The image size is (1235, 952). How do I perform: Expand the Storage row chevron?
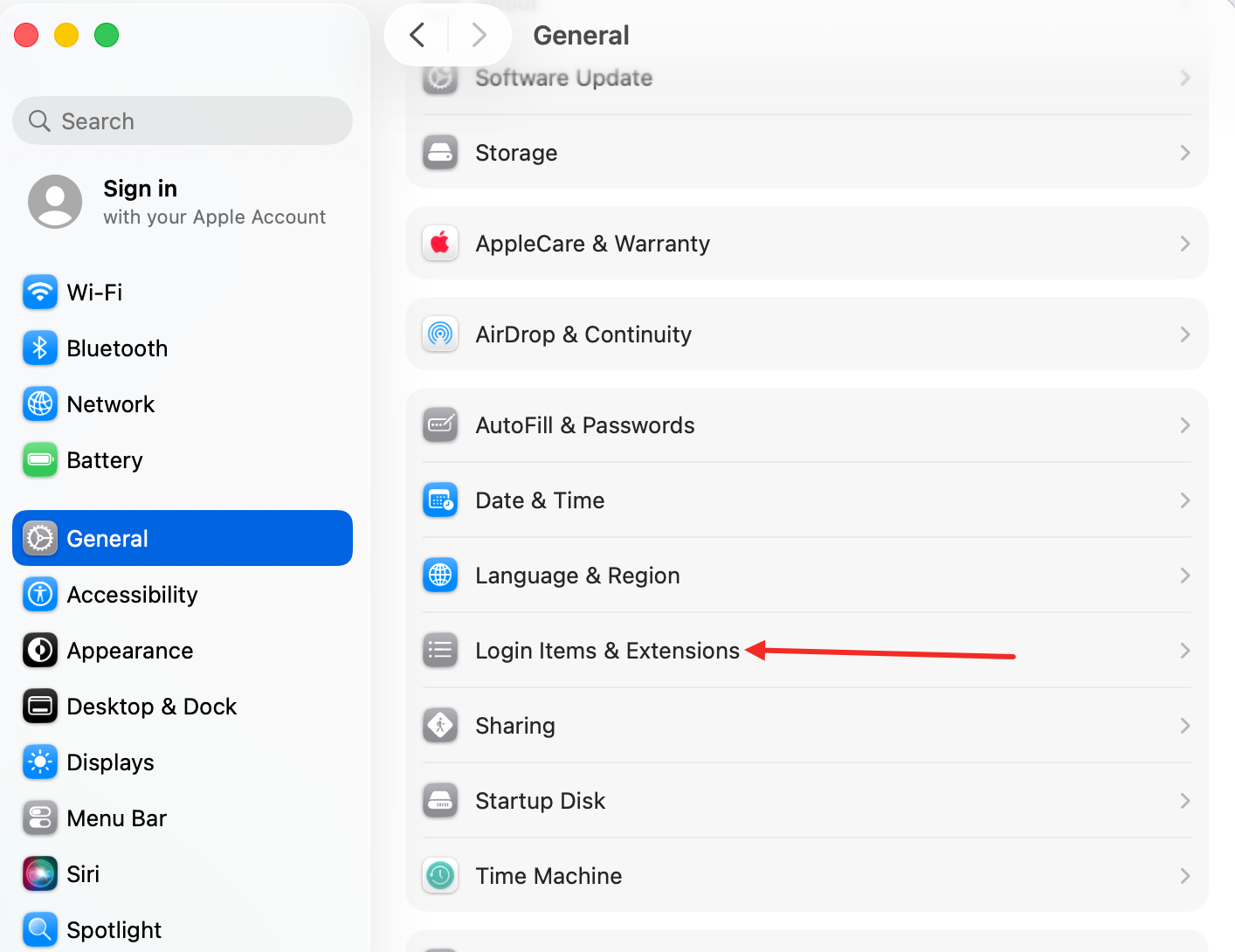tap(1185, 153)
